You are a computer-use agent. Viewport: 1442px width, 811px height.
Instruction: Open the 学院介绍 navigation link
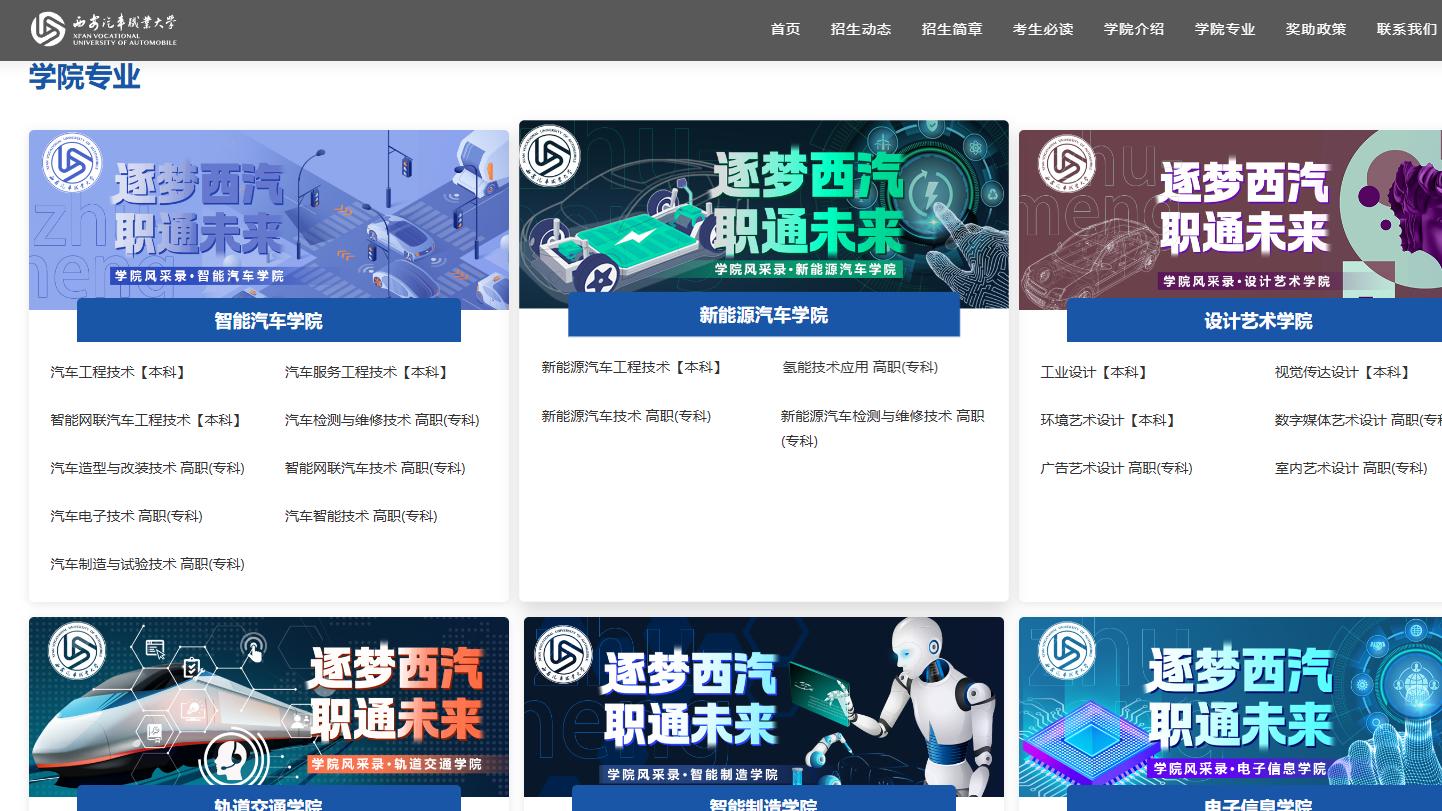coord(1134,29)
